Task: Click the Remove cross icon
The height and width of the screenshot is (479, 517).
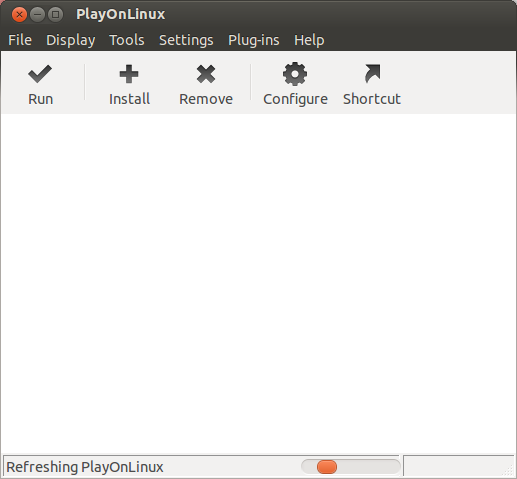Action: pyautogui.click(x=206, y=74)
